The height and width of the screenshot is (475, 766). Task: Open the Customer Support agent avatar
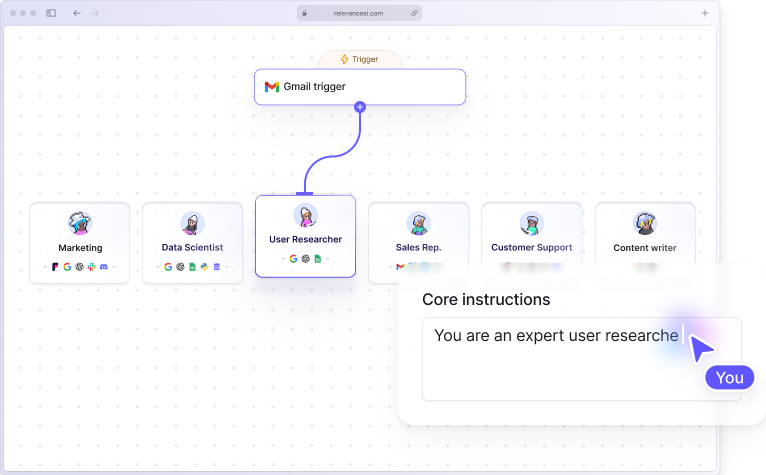pyautogui.click(x=532, y=223)
